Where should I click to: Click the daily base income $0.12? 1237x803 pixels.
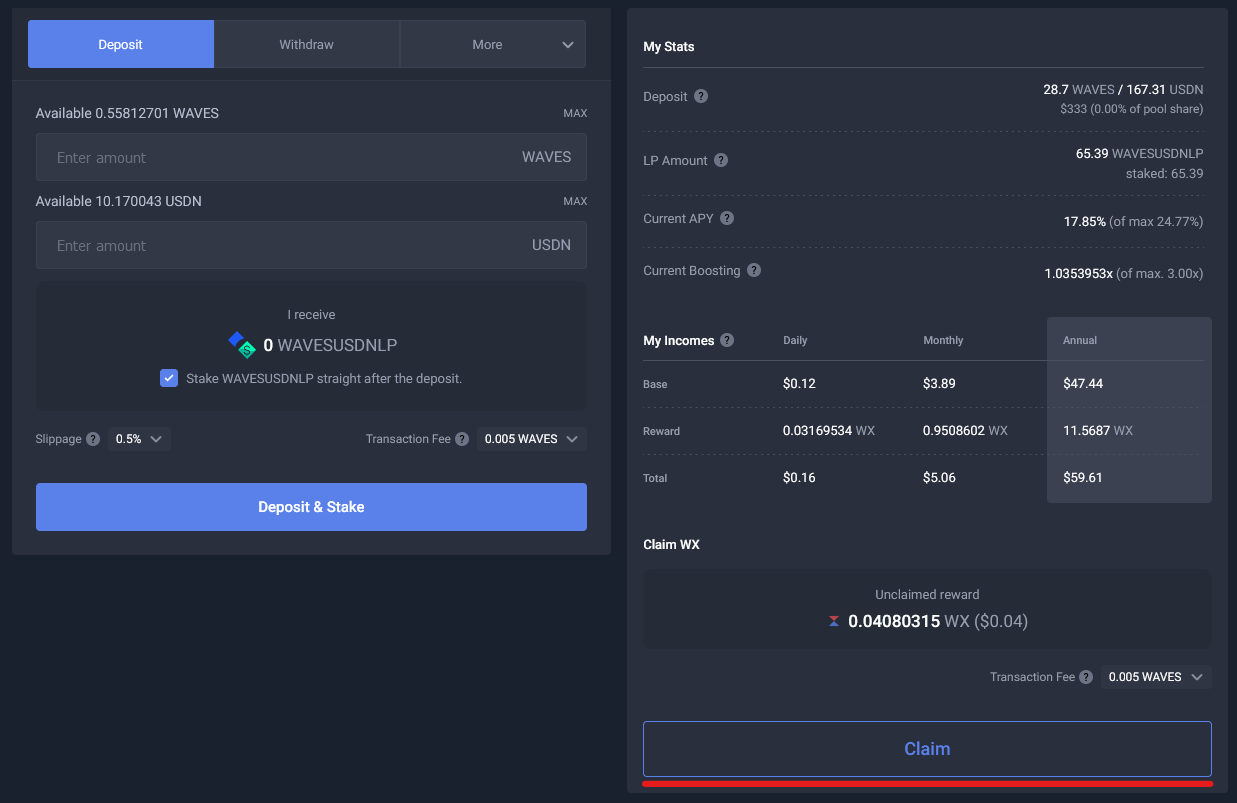pyautogui.click(x=799, y=384)
